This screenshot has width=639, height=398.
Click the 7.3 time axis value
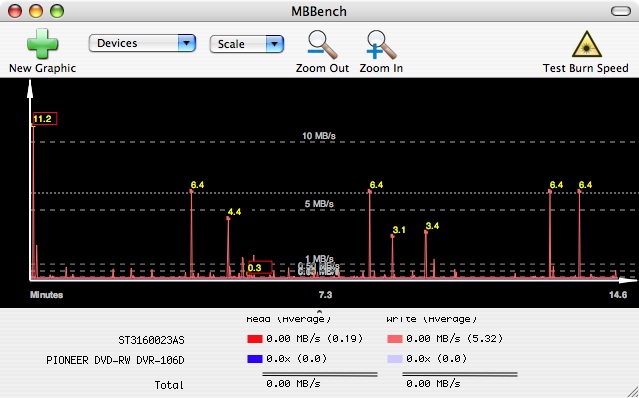coord(325,295)
